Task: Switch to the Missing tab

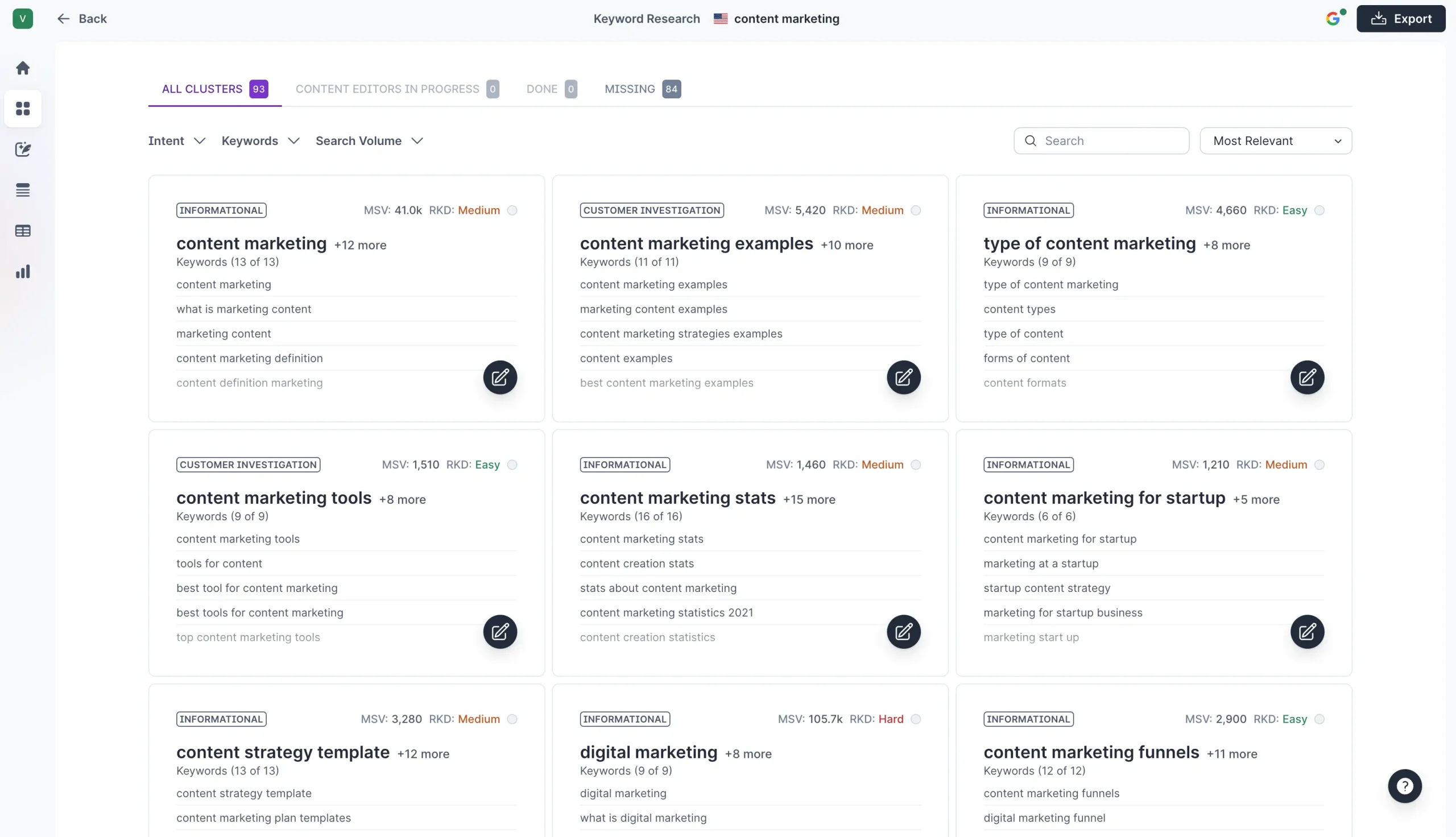Action: click(642, 89)
